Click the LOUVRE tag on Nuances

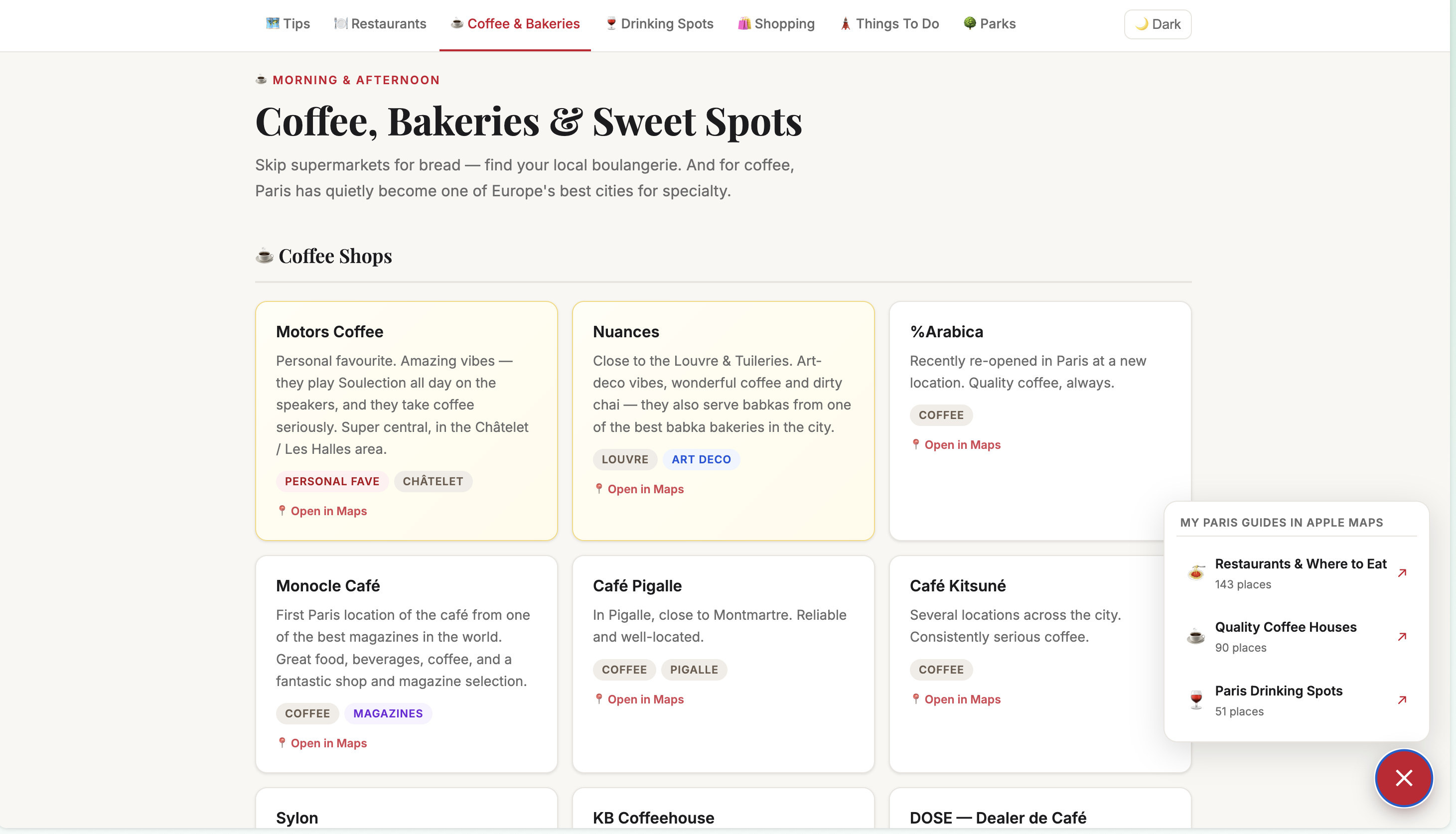(x=625, y=459)
